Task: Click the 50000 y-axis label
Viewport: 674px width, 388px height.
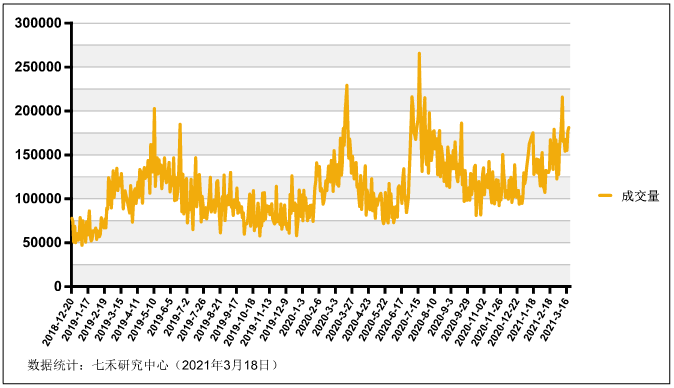Action: point(42,242)
